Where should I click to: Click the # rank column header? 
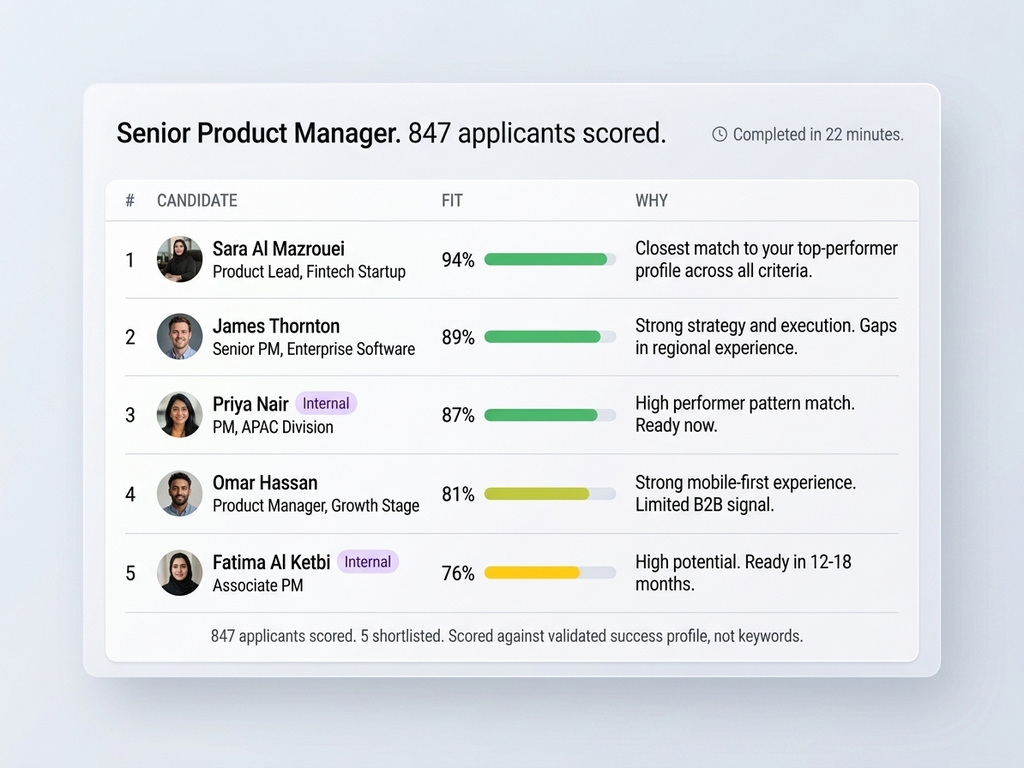[130, 201]
